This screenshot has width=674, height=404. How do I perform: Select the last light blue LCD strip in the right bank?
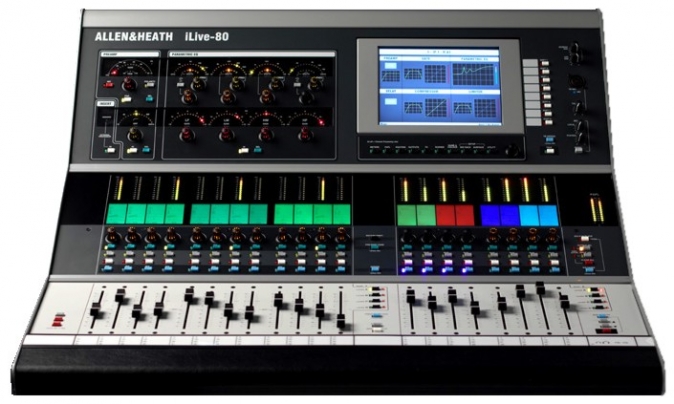[x=548, y=216]
